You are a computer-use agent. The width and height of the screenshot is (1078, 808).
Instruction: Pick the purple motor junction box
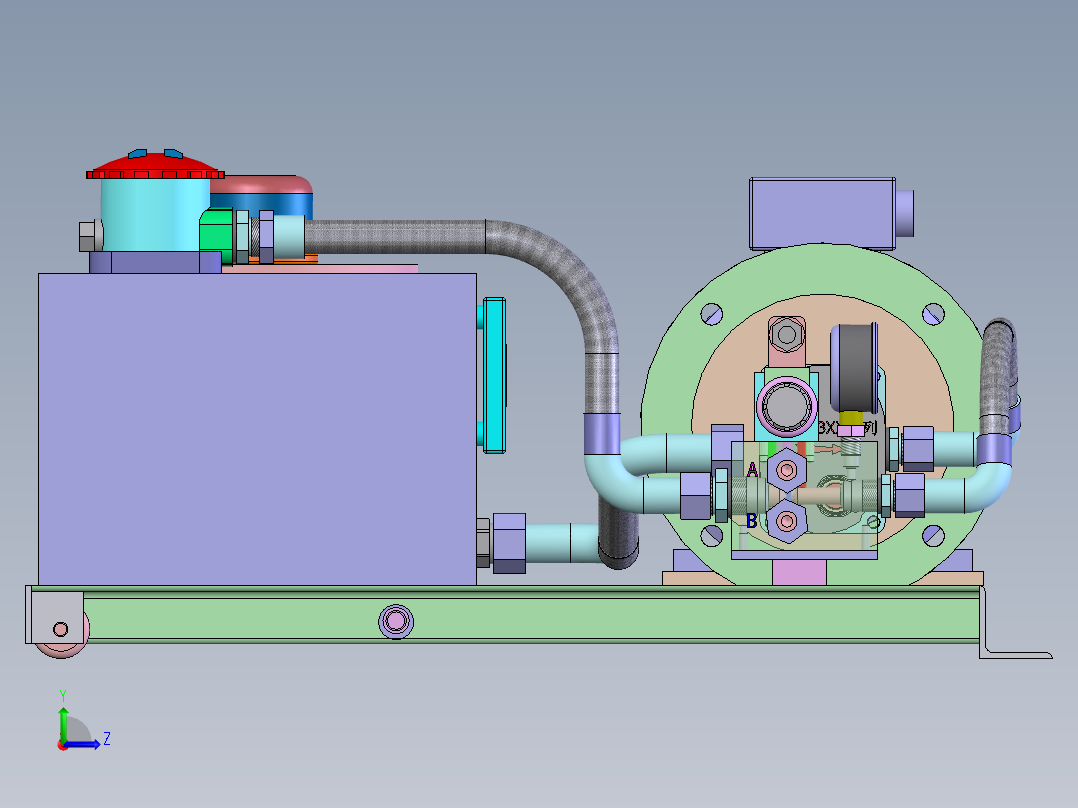click(x=822, y=213)
